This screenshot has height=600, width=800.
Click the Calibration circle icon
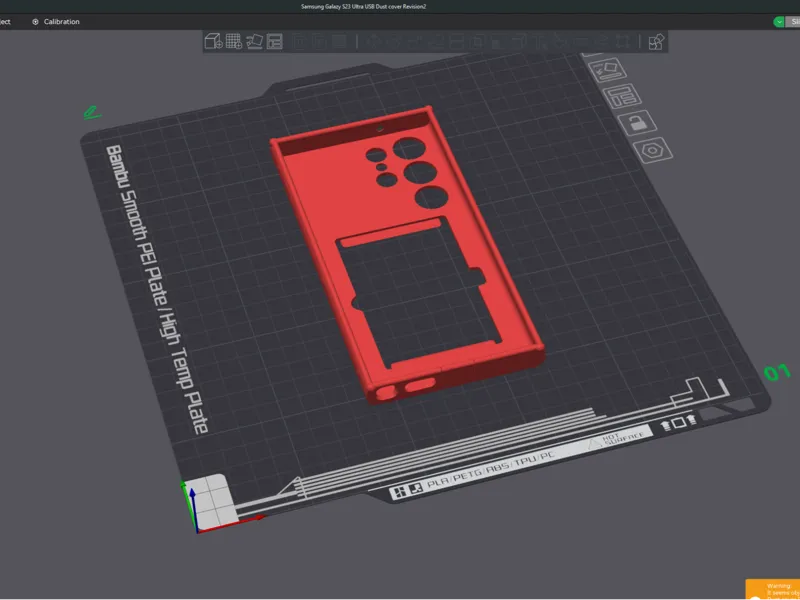pos(35,22)
